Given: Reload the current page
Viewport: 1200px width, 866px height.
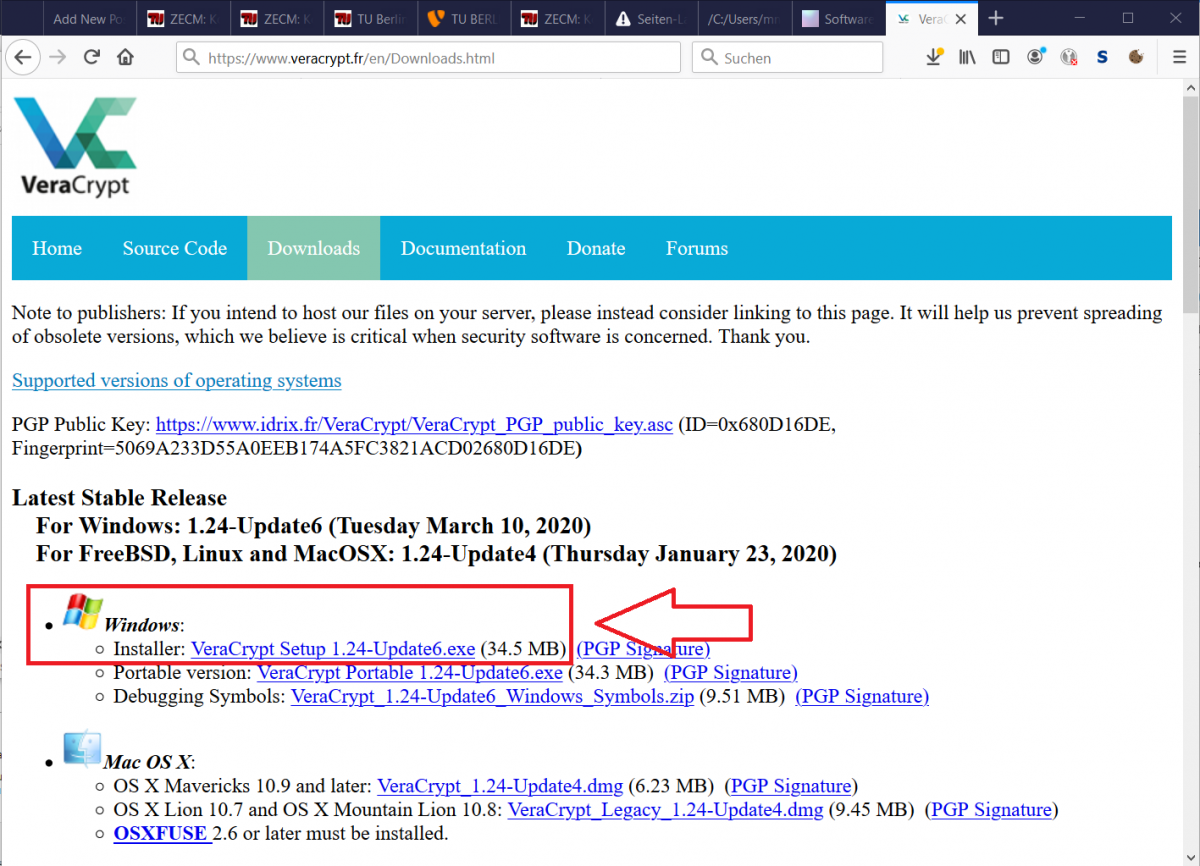Looking at the screenshot, I should 92,58.
